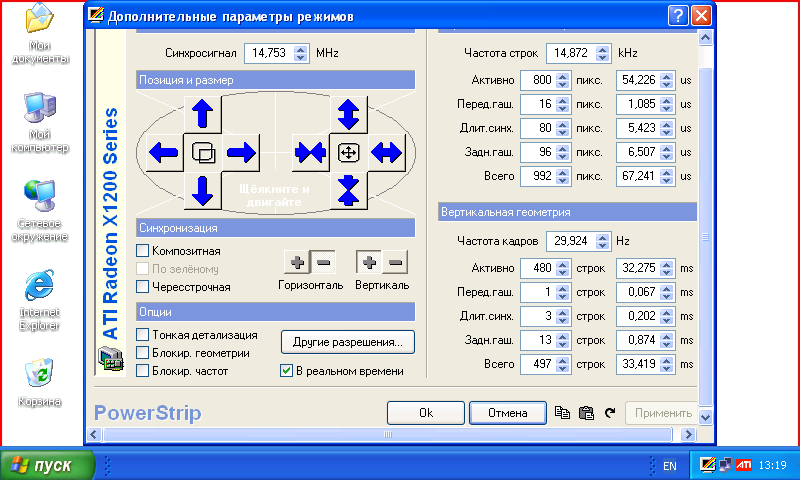Toggle the Чересстрочная checkbox
The image size is (800, 480).
tap(143, 287)
